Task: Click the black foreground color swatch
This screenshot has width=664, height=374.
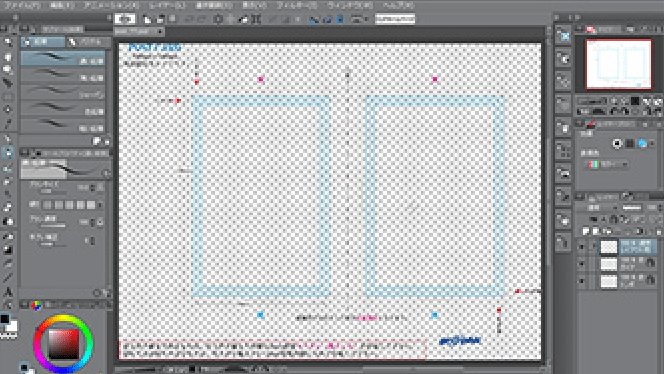Action: tap(5, 318)
